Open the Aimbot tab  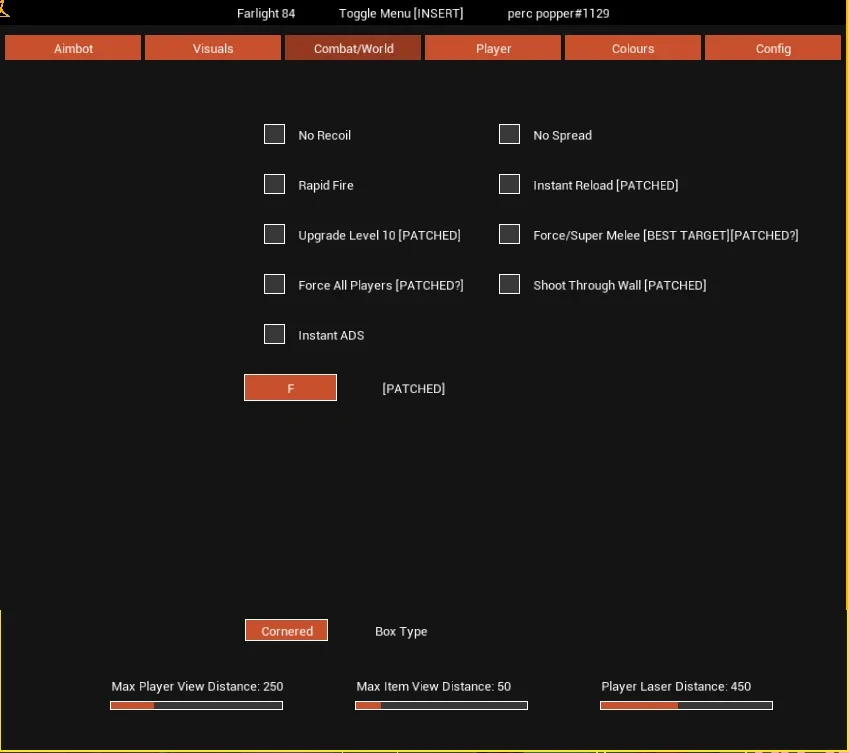73,48
